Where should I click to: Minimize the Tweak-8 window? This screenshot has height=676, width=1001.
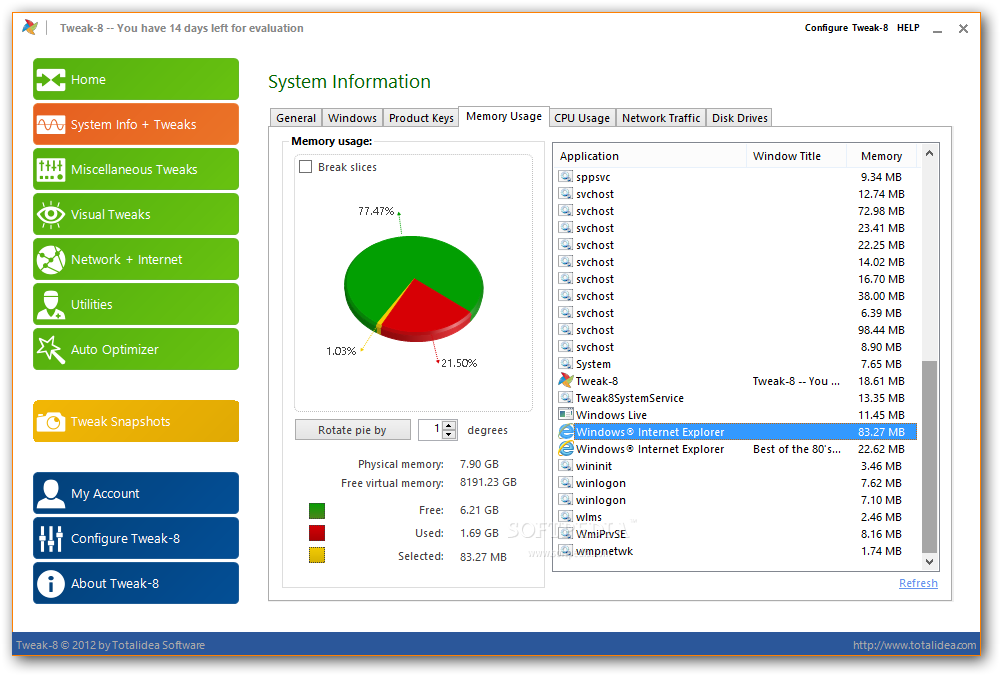click(937, 29)
